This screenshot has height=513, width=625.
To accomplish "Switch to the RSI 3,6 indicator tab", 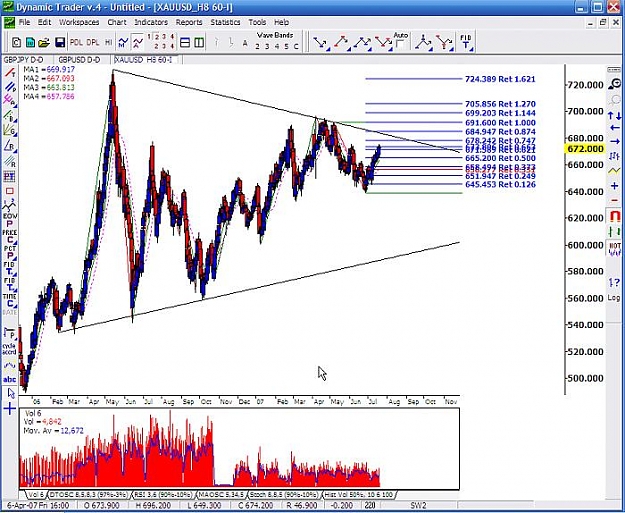I will tap(163, 495).
